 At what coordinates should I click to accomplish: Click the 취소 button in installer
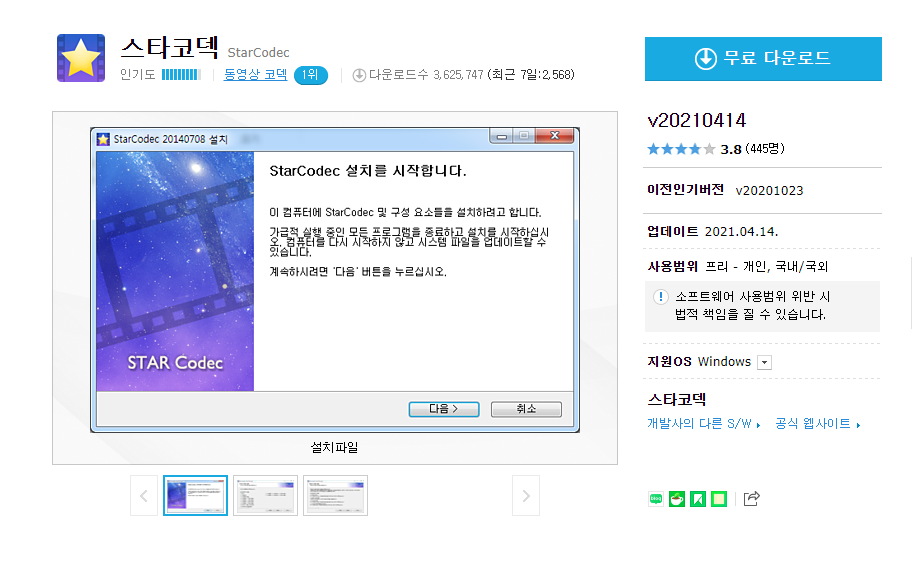(526, 409)
